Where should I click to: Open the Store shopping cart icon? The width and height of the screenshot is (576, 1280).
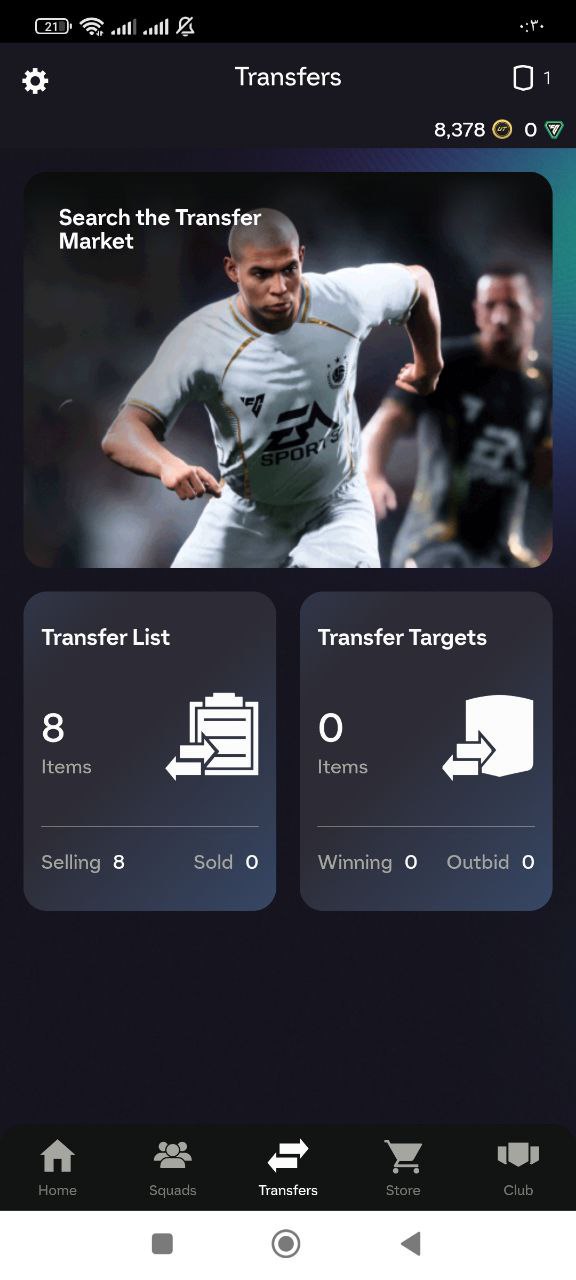[403, 1157]
